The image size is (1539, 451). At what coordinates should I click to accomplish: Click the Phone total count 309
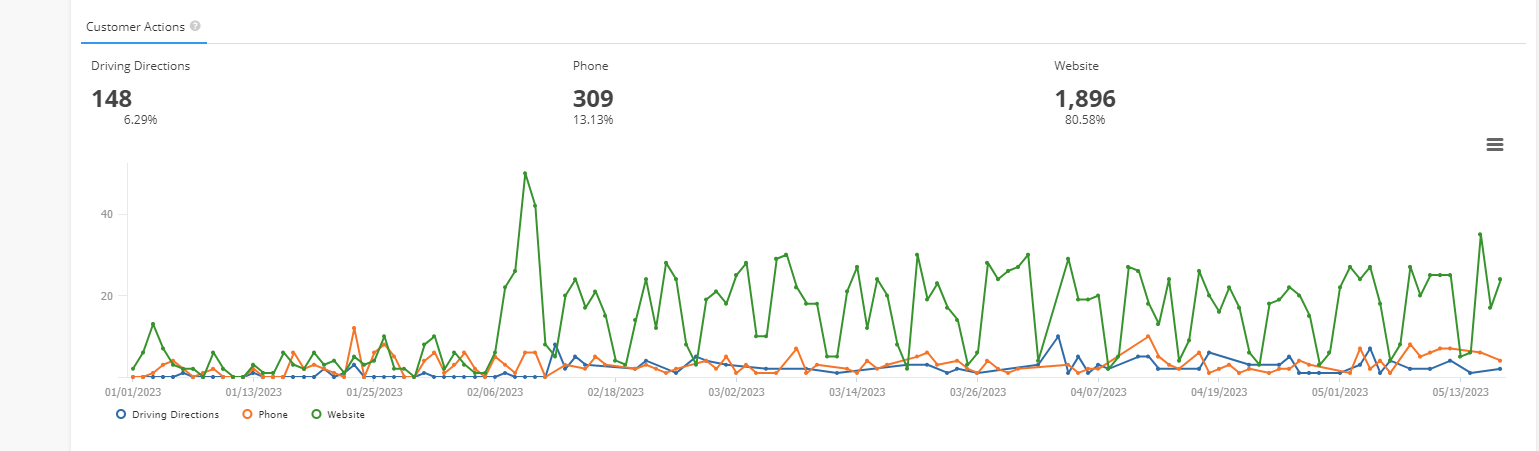(593, 99)
